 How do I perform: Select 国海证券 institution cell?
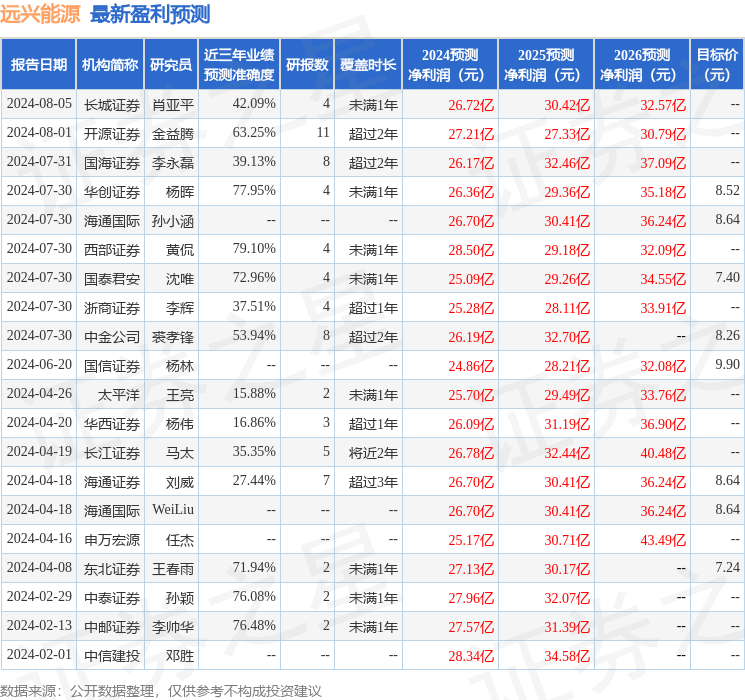[x=112, y=163]
